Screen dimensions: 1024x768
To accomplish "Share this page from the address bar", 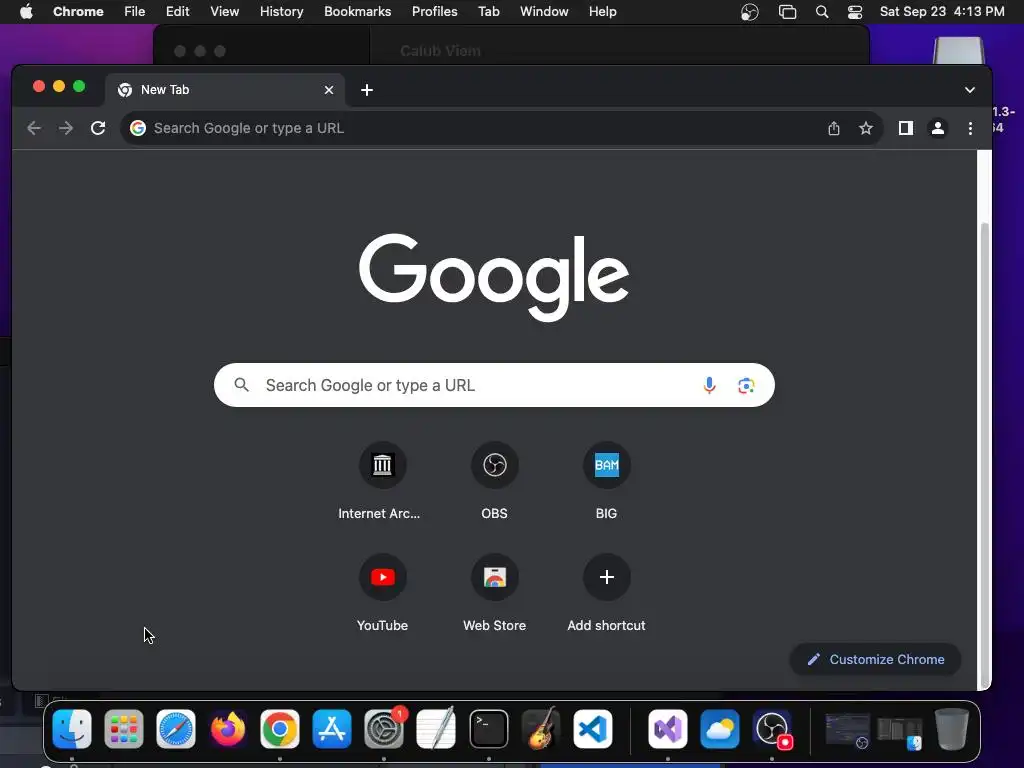I will (x=834, y=128).
